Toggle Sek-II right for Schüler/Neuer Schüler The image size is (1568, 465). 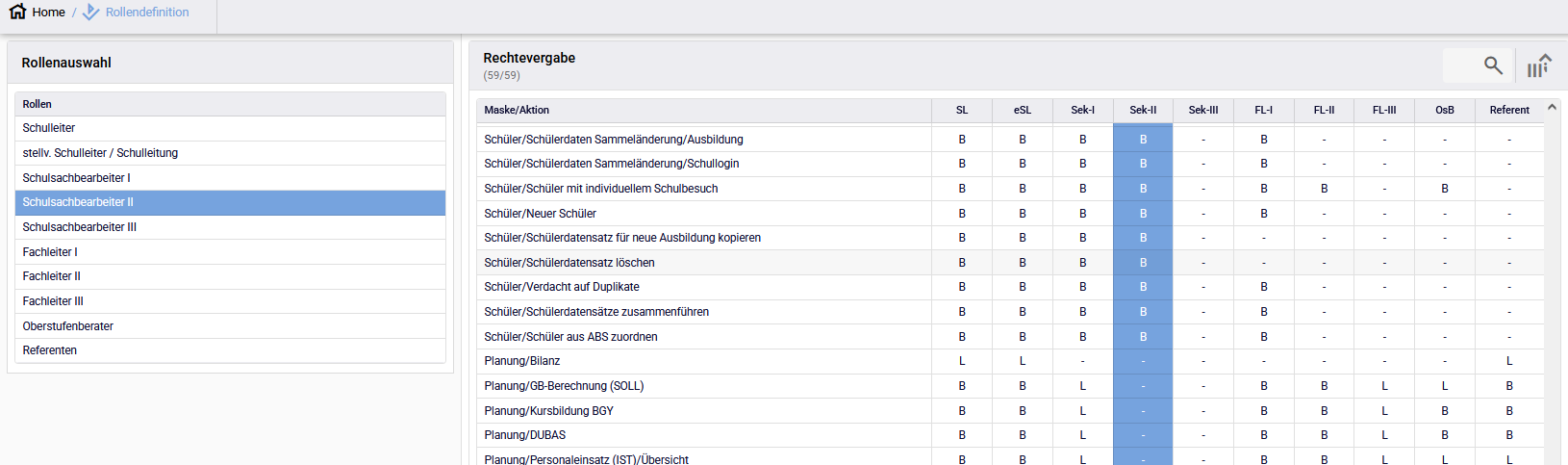(1143, 214)
